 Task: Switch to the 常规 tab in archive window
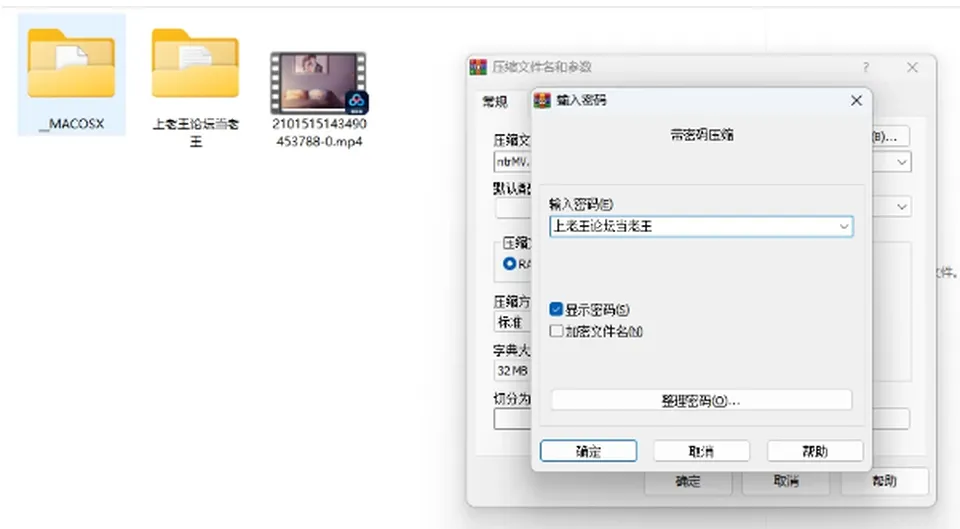coord(495,102)
